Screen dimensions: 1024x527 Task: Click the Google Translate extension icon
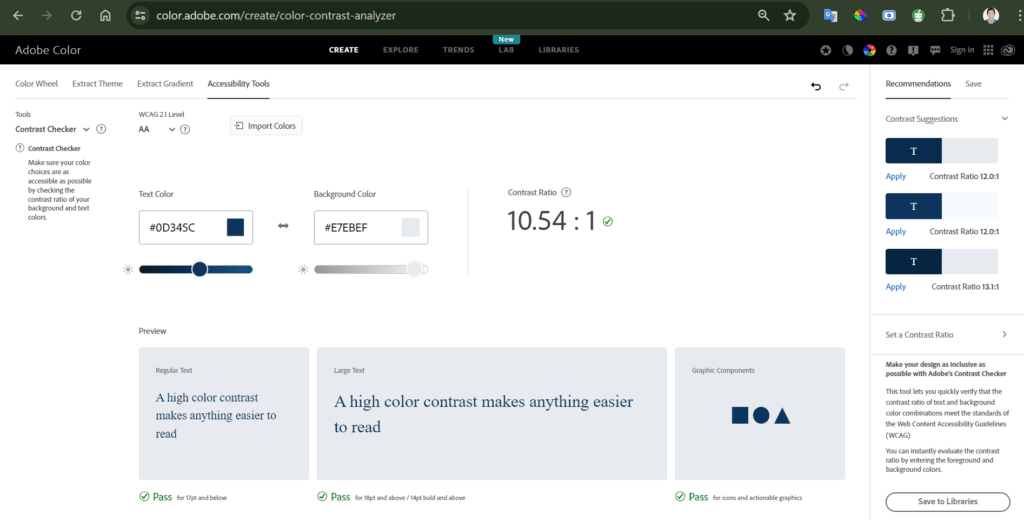tap(831, 16)
